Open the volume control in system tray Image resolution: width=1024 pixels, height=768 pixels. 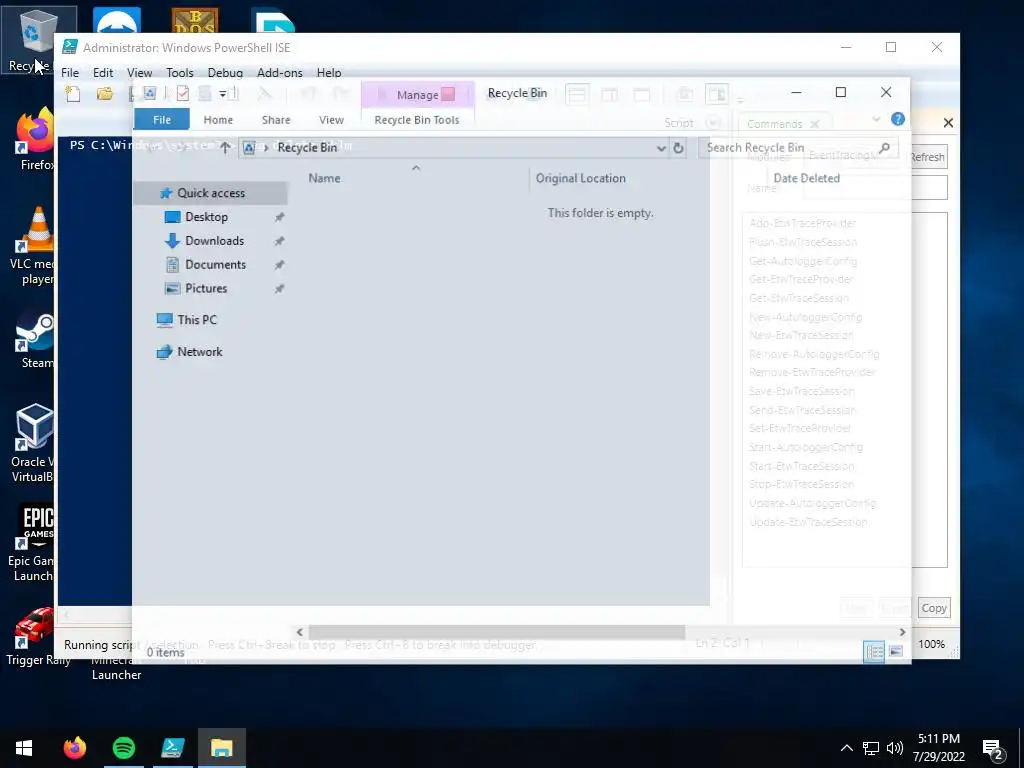[895, 748]
